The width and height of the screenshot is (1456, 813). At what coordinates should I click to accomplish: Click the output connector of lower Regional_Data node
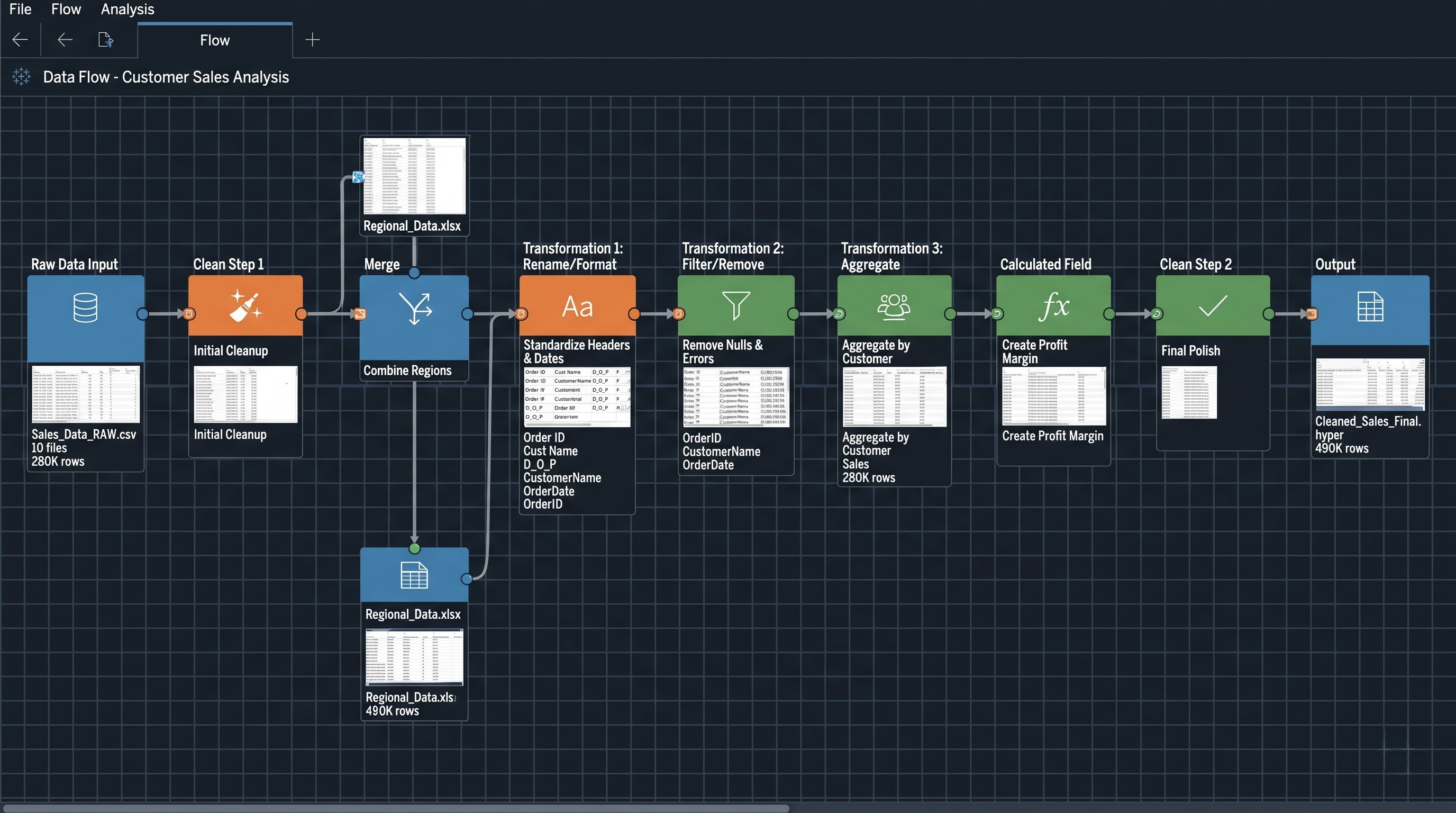tap(467, 579)
